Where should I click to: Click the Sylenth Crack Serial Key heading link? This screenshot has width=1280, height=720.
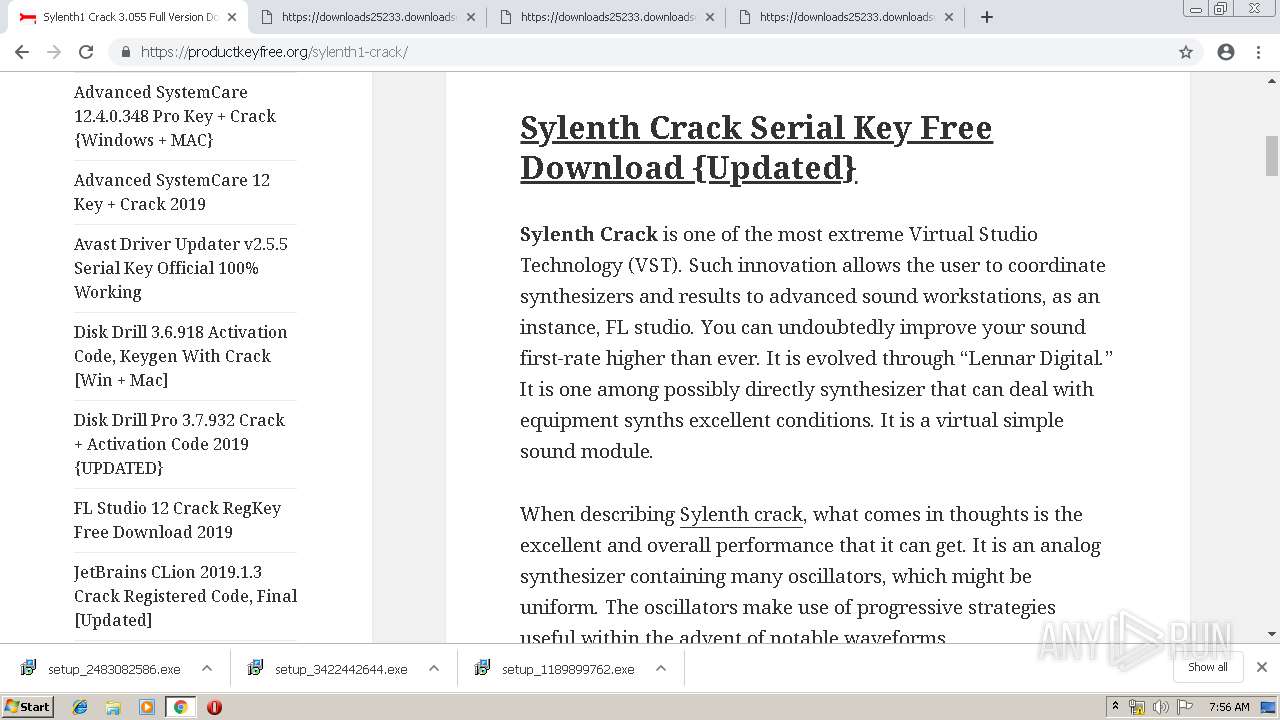click(x=756, y=147)
